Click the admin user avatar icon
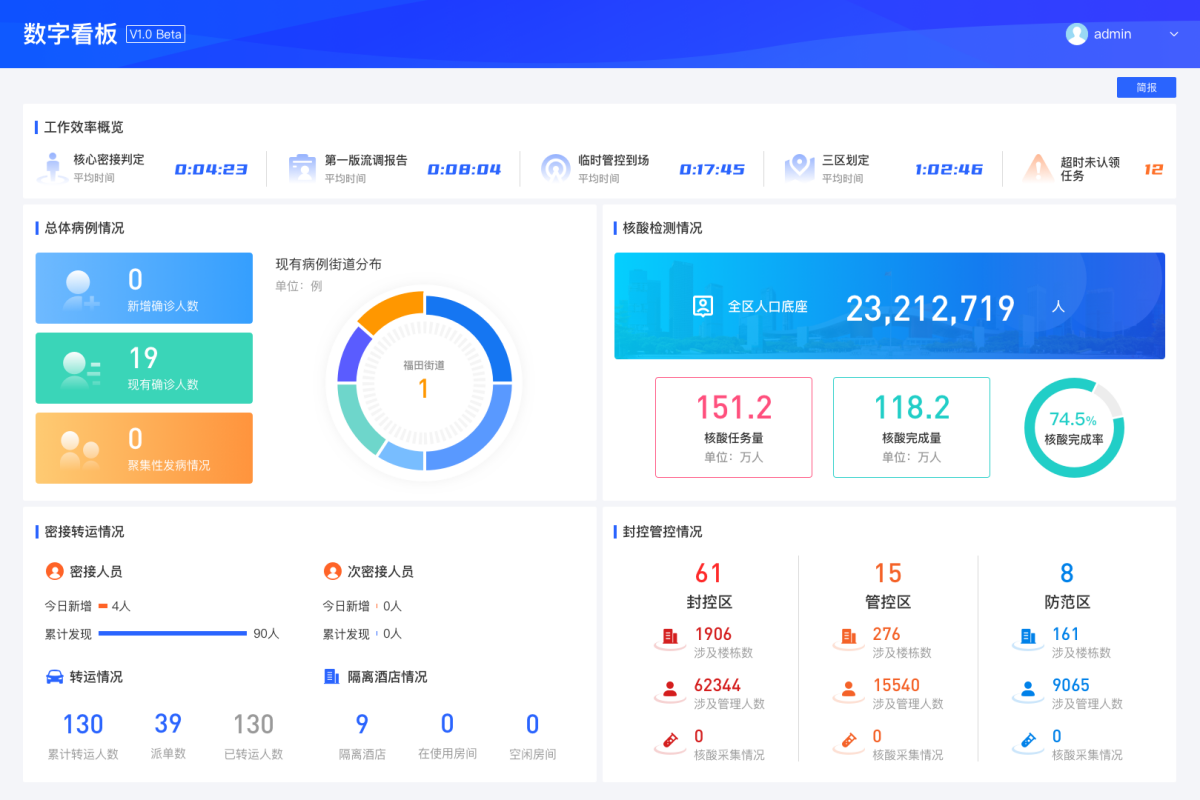The image size is (1200, 800). click(1077, 34)
